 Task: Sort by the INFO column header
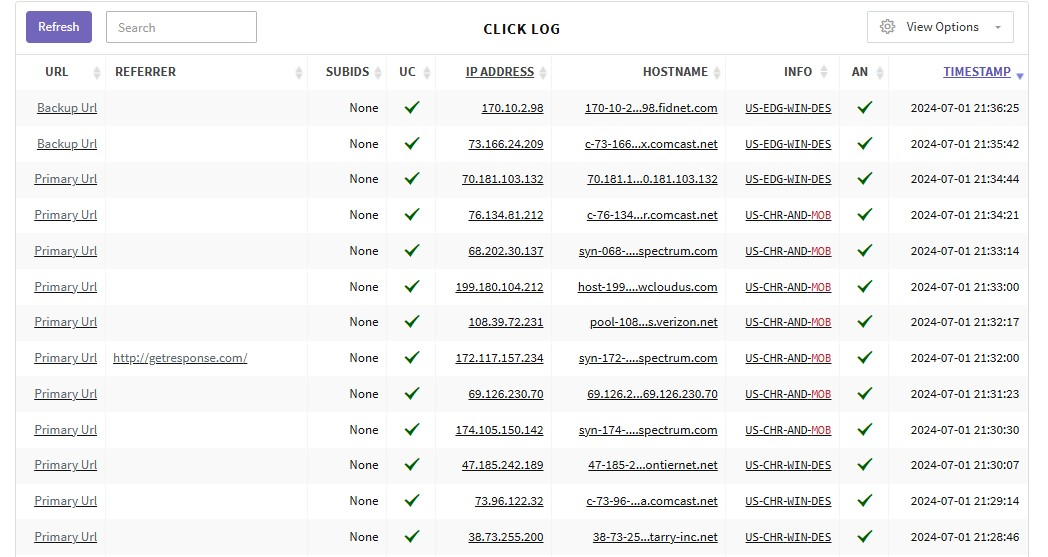(798, 72)
